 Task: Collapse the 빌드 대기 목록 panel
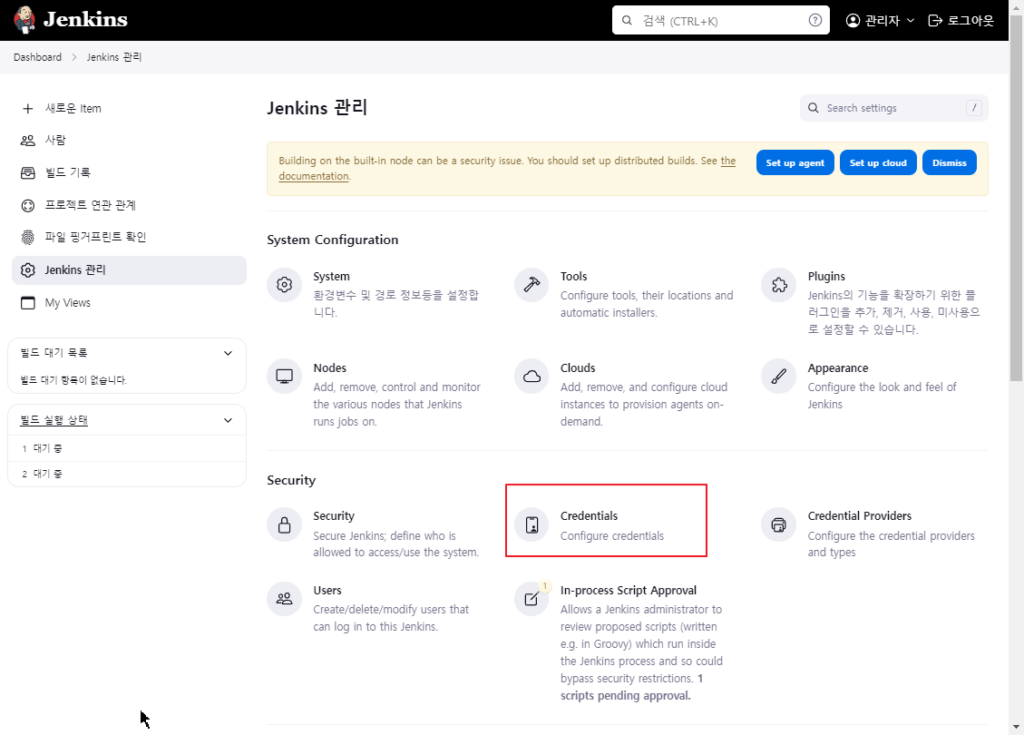point(228,353)
